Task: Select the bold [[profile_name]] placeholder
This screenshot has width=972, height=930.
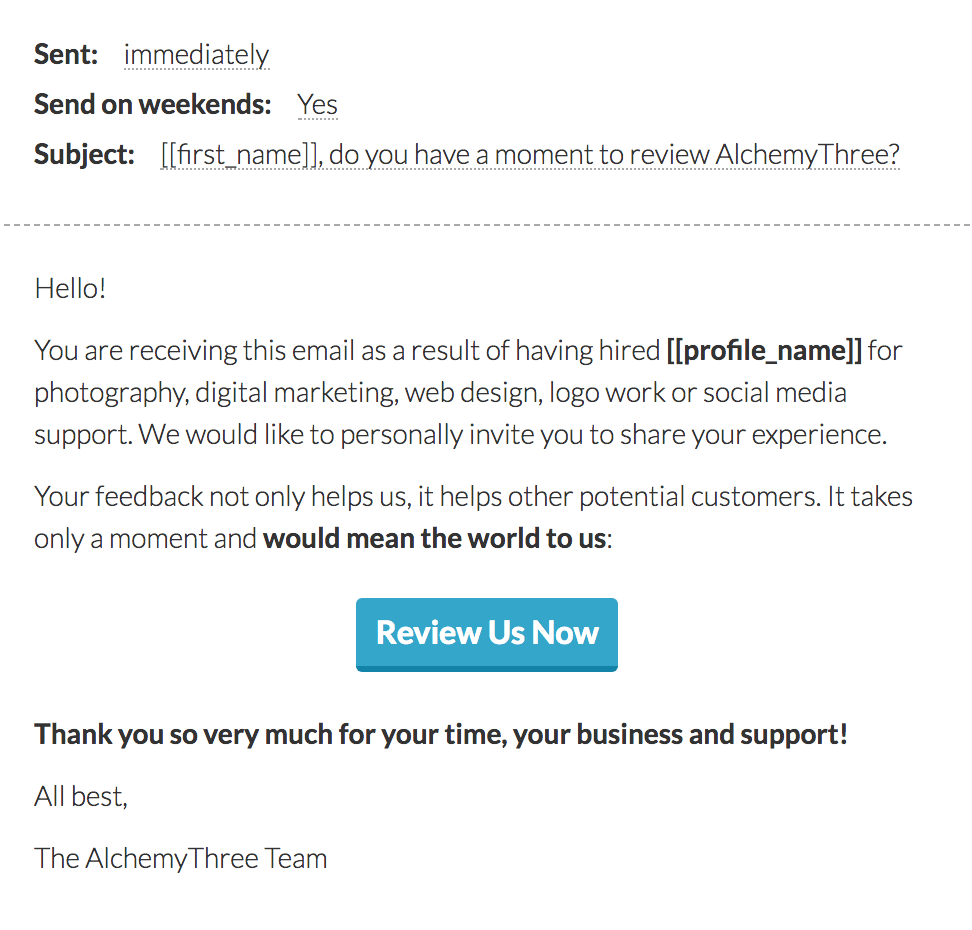Action: (x=764, y=351)
